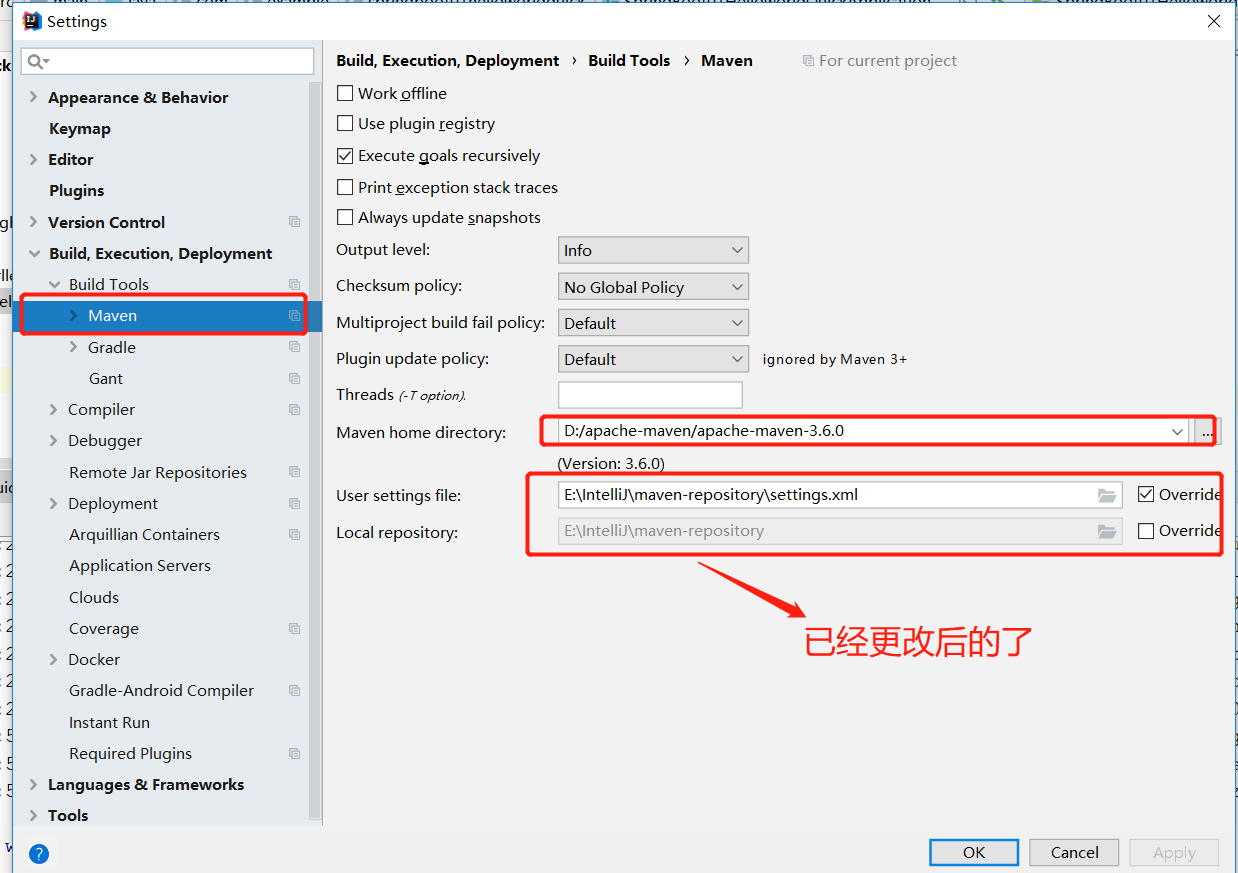Close the Settings dialog
Image resolution: width=1238 pixels, height=873 pixels.
click(1214, 21)
